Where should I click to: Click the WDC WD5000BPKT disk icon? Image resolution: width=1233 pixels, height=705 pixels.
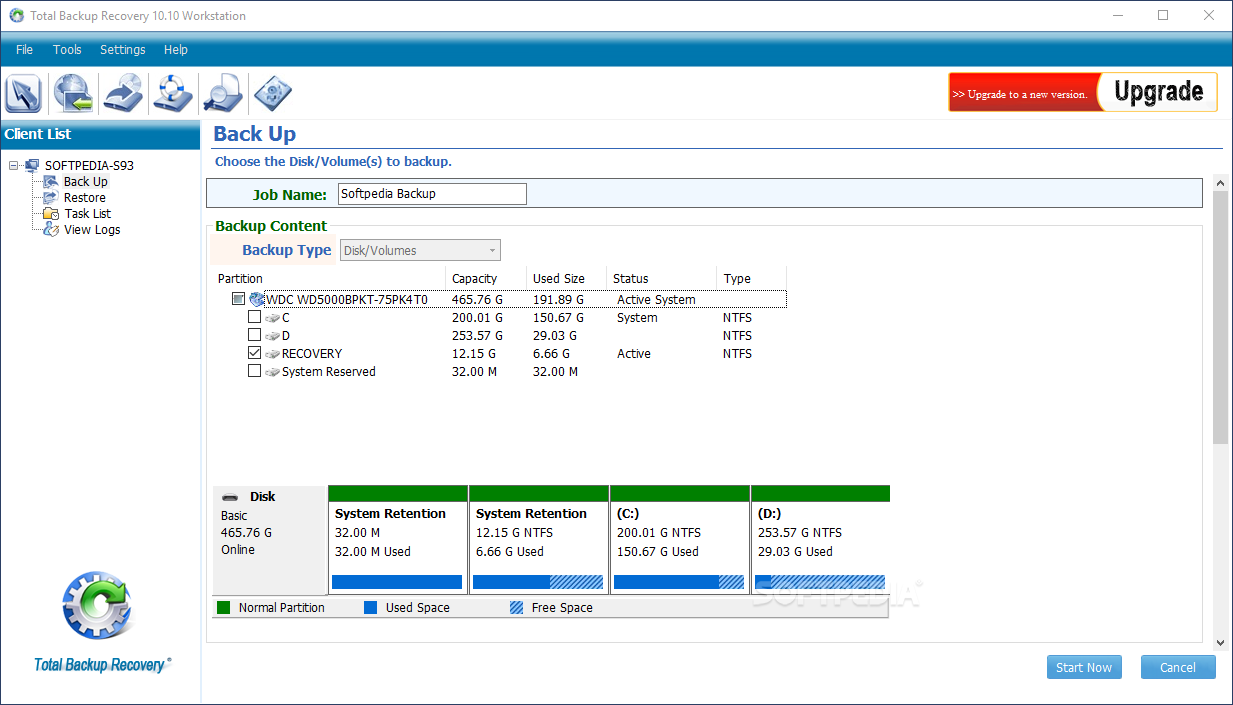pyautogui.click(x=257, y=299)
